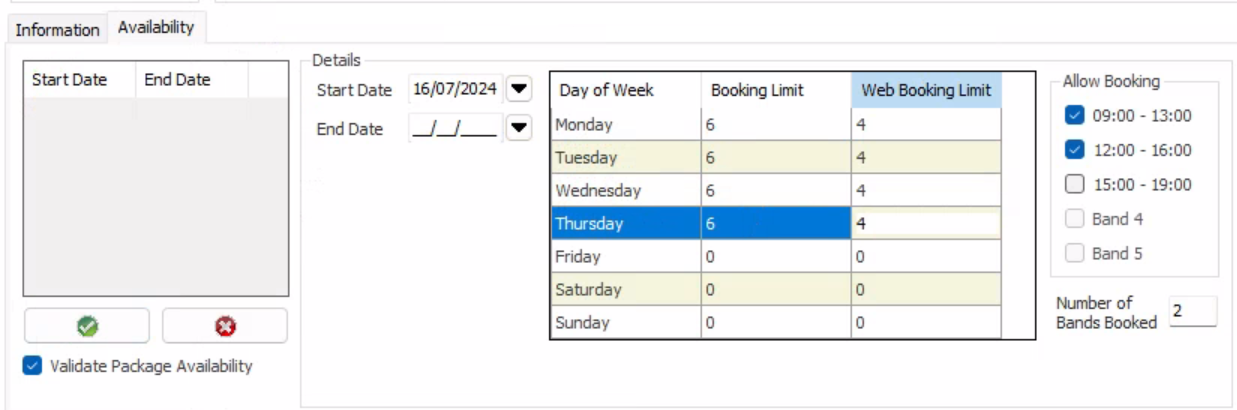Click Monday's Booking Limit cell
The image size is (1237, 410).
point(776,125)
